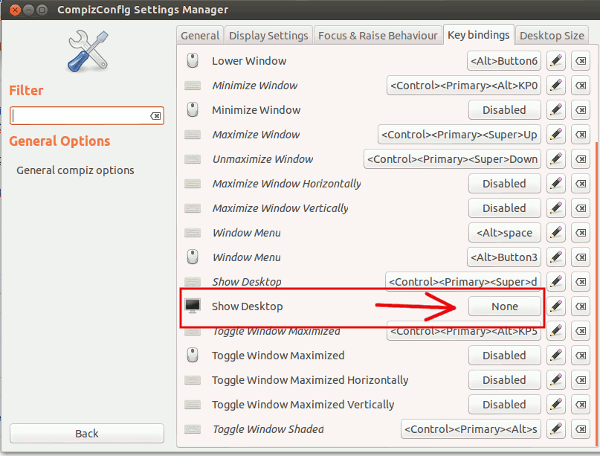This screenshot has width=600, height=456.
Task: Reset the Window Menu Alt+Button3 binding
Action: [580, 257]
